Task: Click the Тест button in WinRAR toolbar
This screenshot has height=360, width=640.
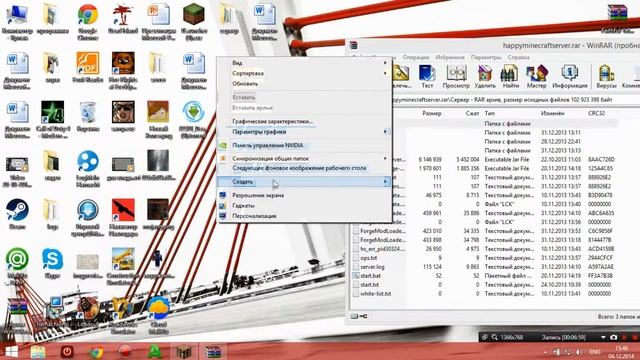Action: 427,77
